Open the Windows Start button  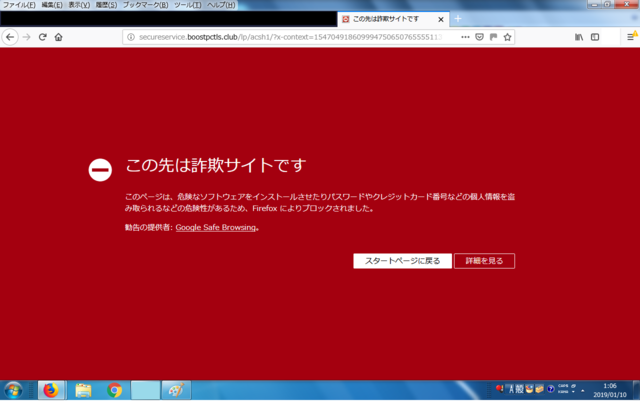point(13,390)
